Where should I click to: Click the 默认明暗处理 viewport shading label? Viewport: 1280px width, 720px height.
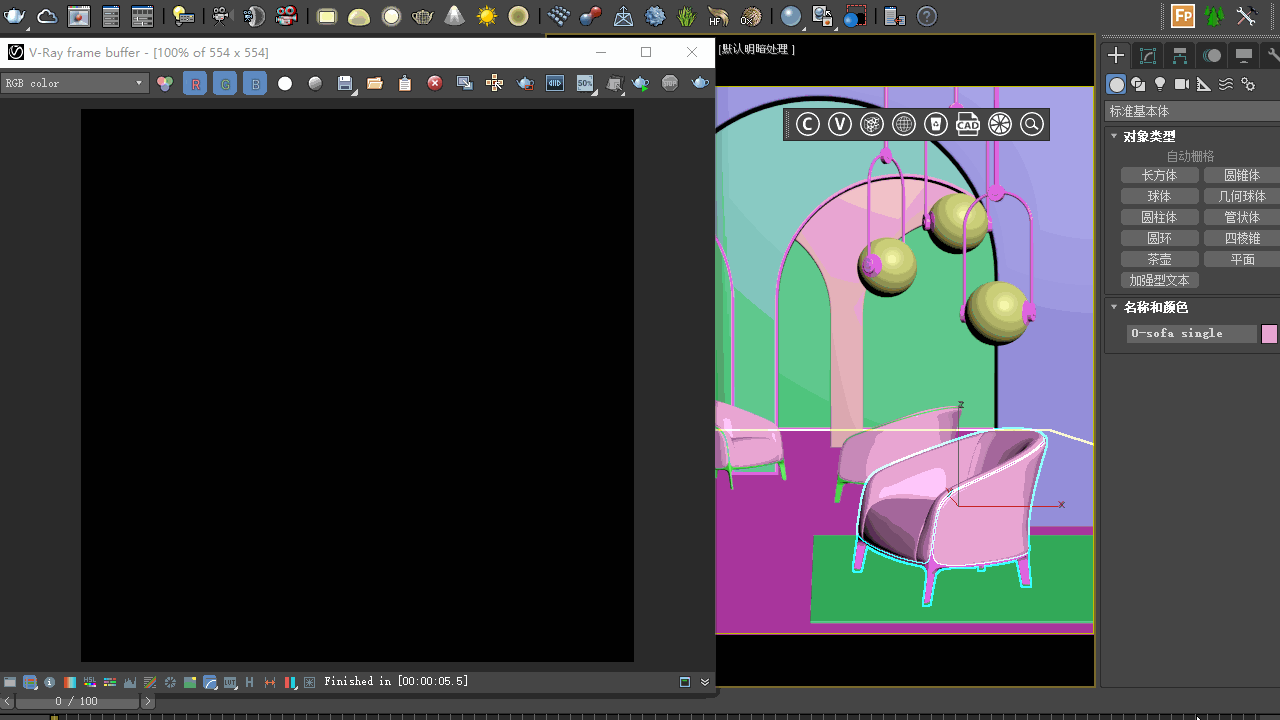click(757, 49)
